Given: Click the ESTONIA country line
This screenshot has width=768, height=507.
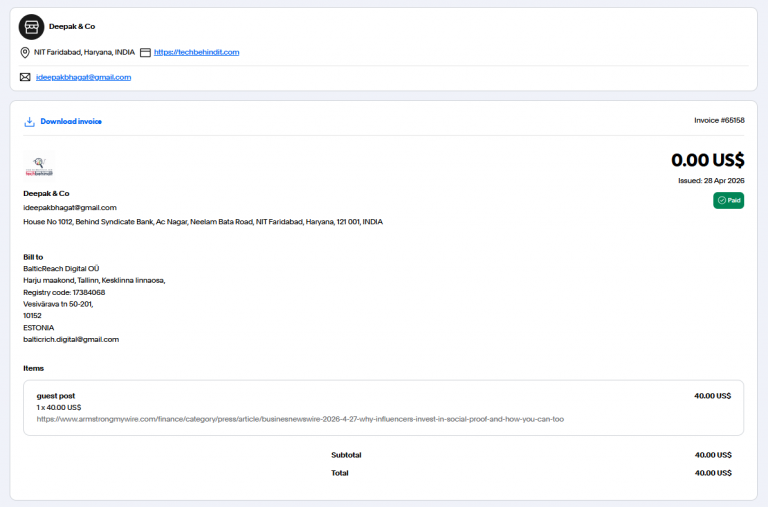Looking at the screenshot, I should (x=39, y=328).
